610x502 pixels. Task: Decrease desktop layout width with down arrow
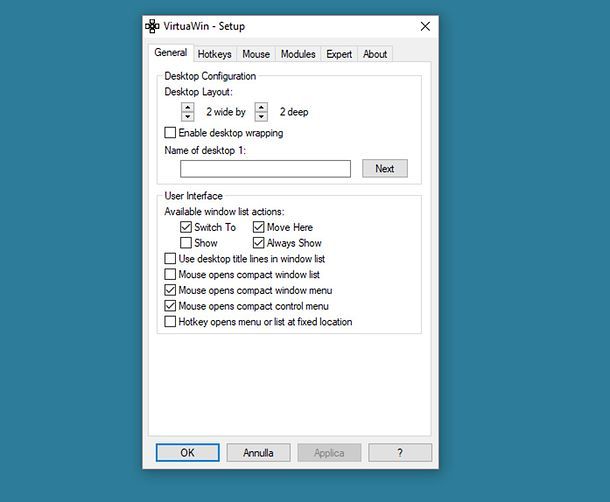188,116
